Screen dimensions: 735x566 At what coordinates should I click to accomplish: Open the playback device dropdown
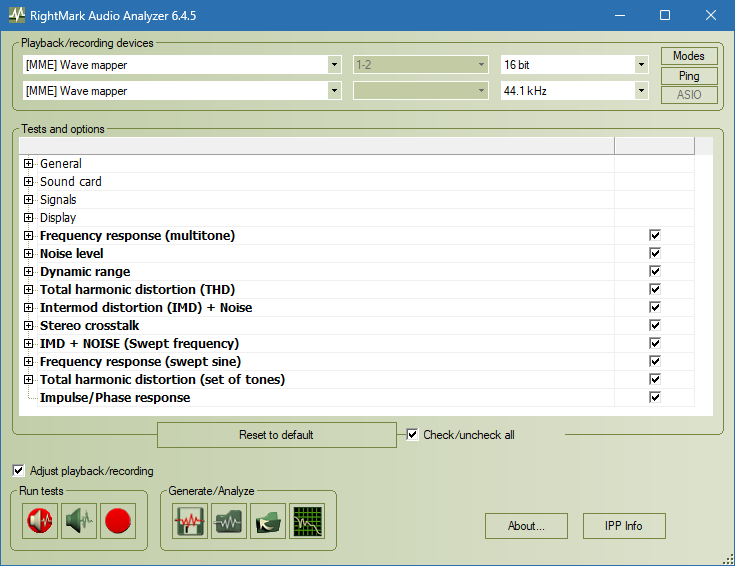click(x=334, y=65)
